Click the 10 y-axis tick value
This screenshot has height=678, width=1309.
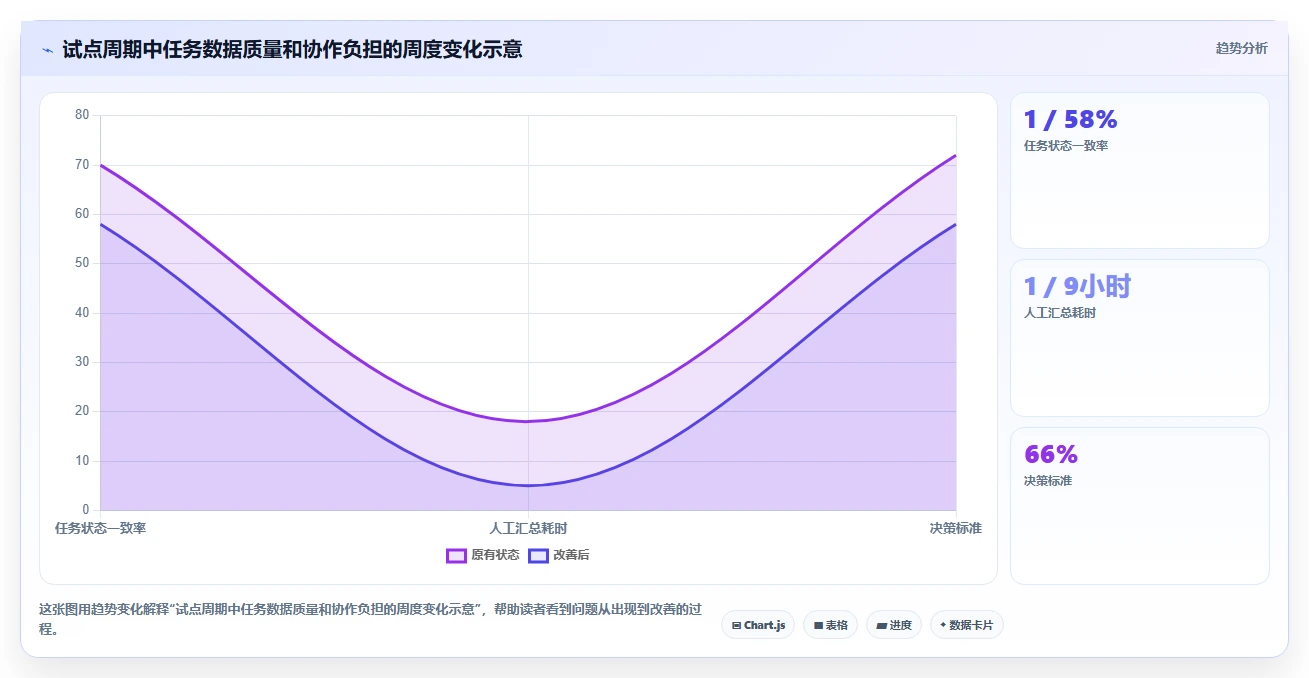click(x=82, y=461)
